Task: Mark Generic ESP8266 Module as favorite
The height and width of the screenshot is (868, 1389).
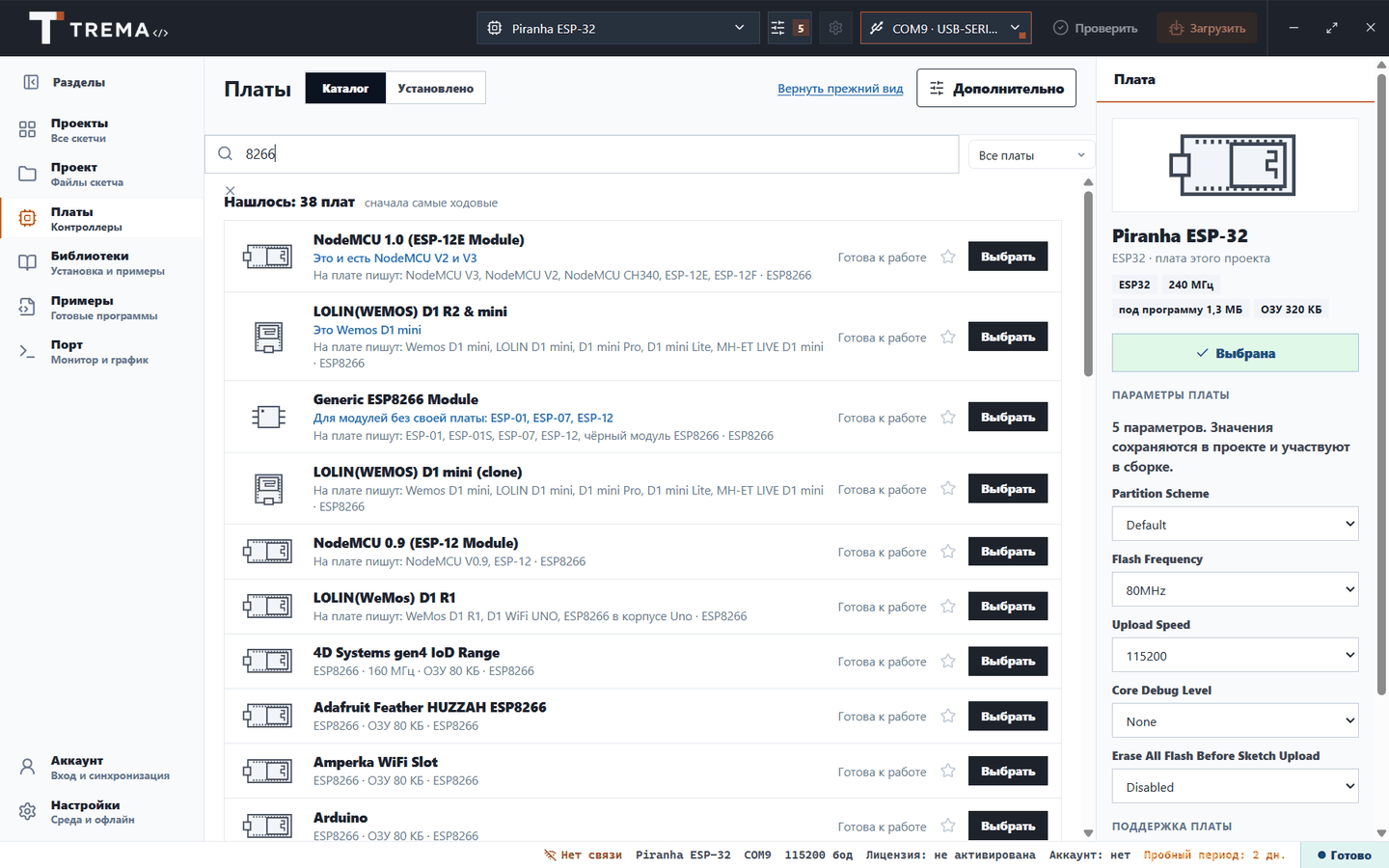Action: pos(948,417)
